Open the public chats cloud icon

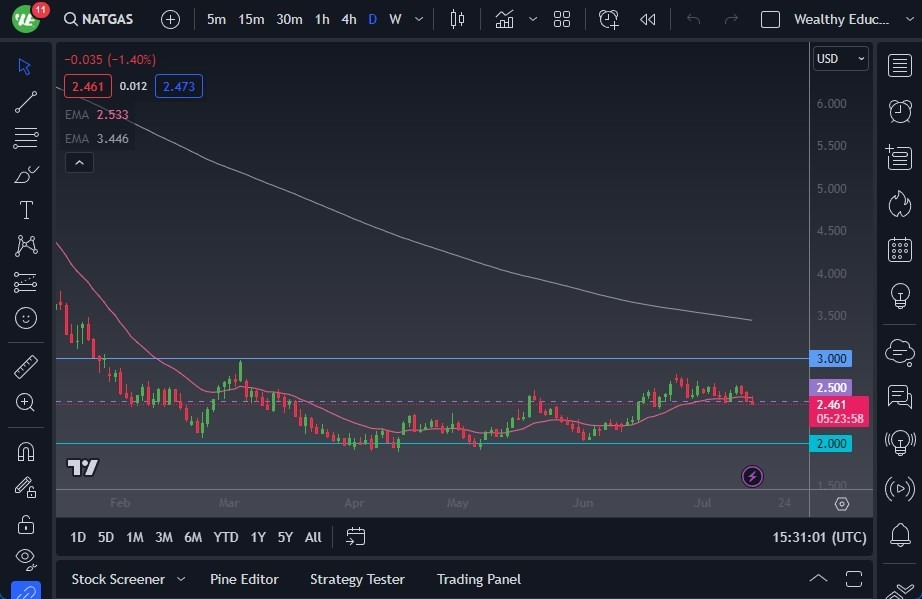900,352
